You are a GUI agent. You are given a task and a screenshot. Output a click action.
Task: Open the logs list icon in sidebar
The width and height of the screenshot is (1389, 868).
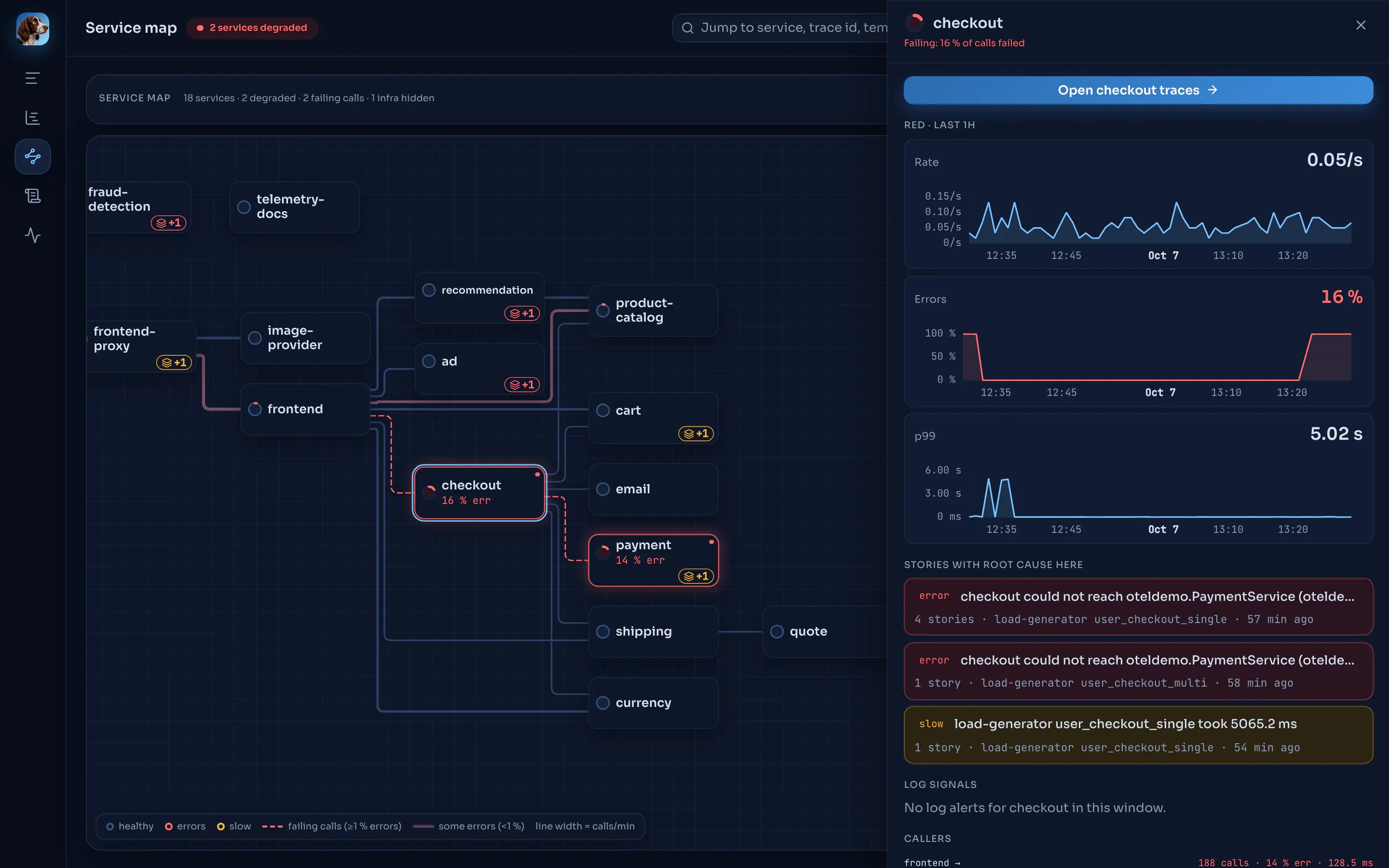click(33, 196)
